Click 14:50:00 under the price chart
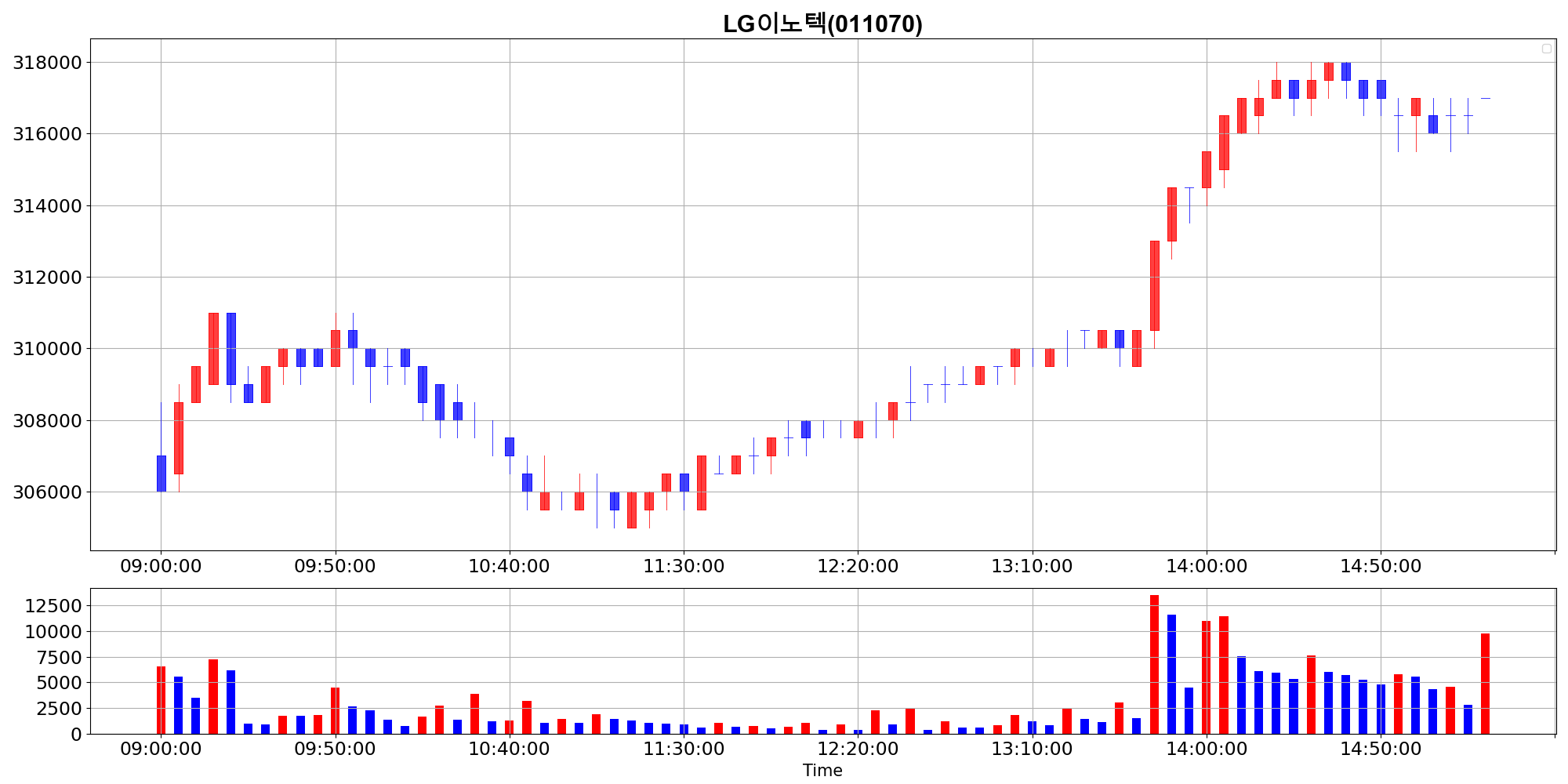1568x784 pixels. [x=1381, y=566]
